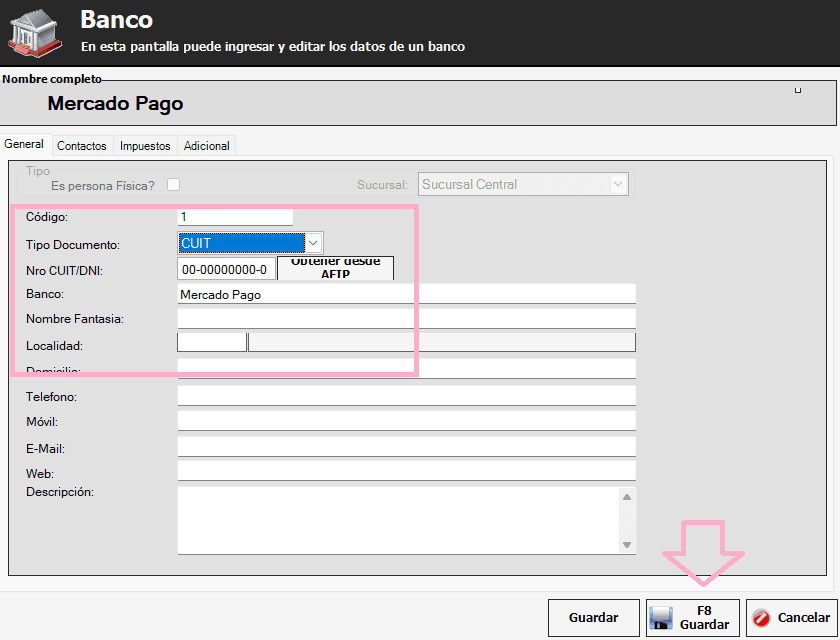Click the floppy disk F8 Guardar button
Viewport: 840px width, 640px height.
click(x=693, y=618)
